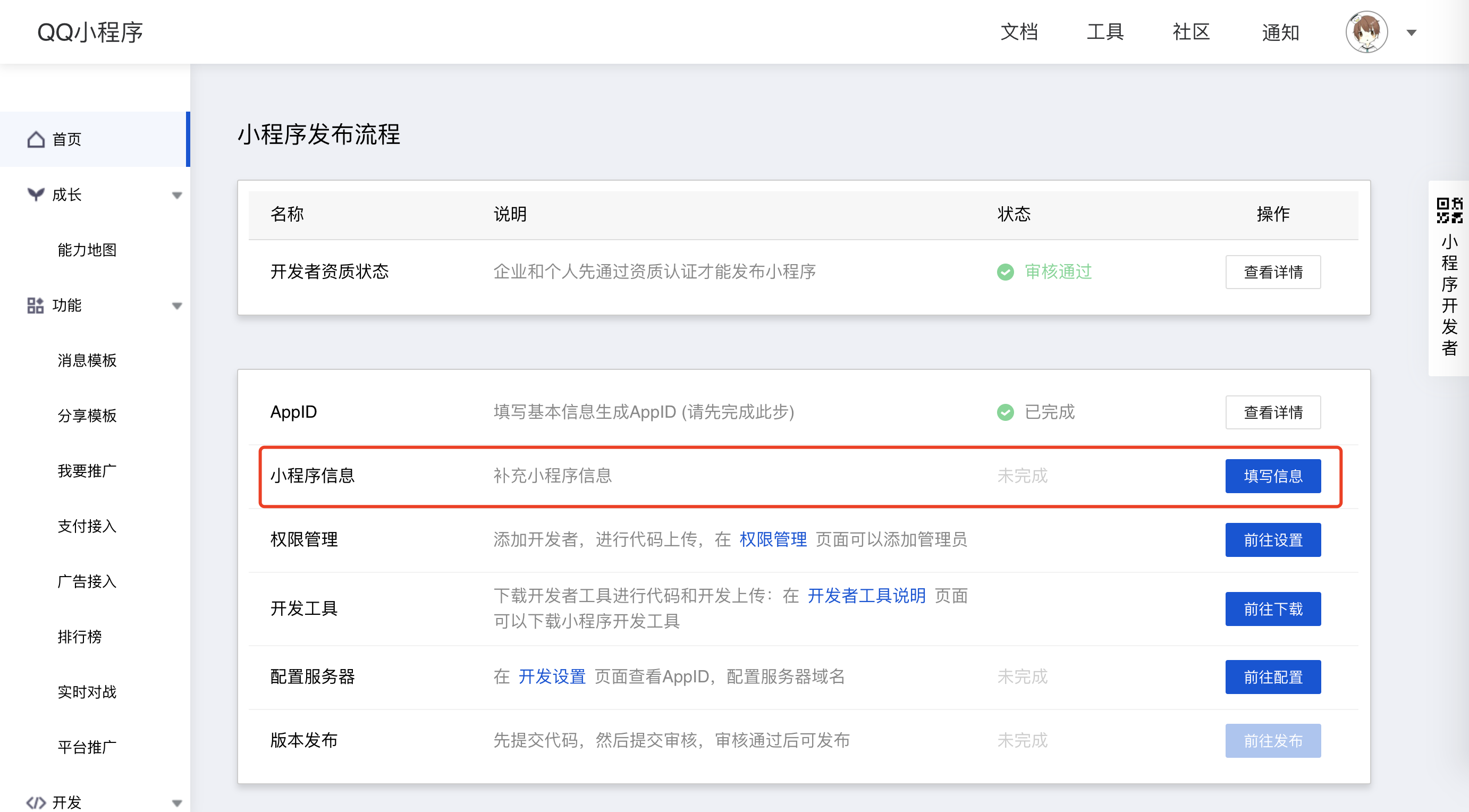This screenshot has height=812, width=1469.
Task: Click the grid icon beside 功能
Action: point(36,305)
